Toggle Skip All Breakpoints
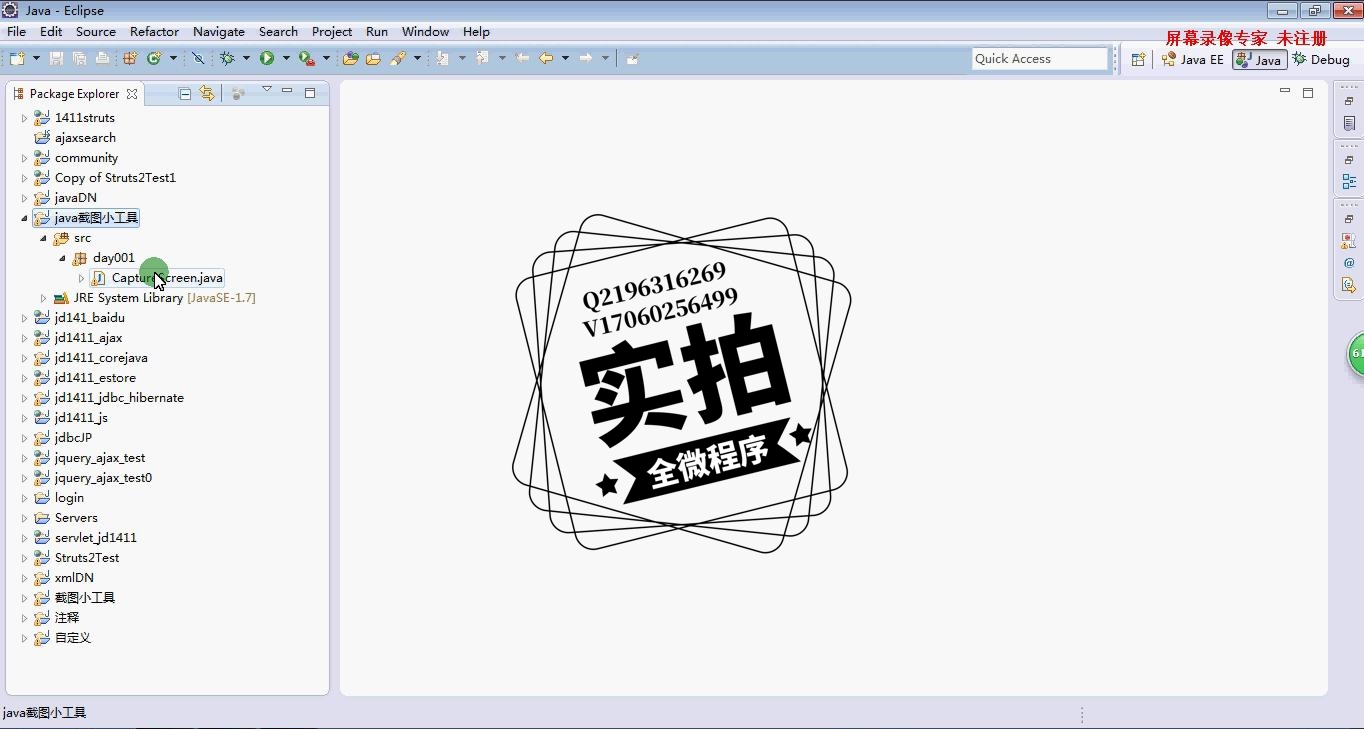Screen dimensions: 1364x729 coord(198,58)
